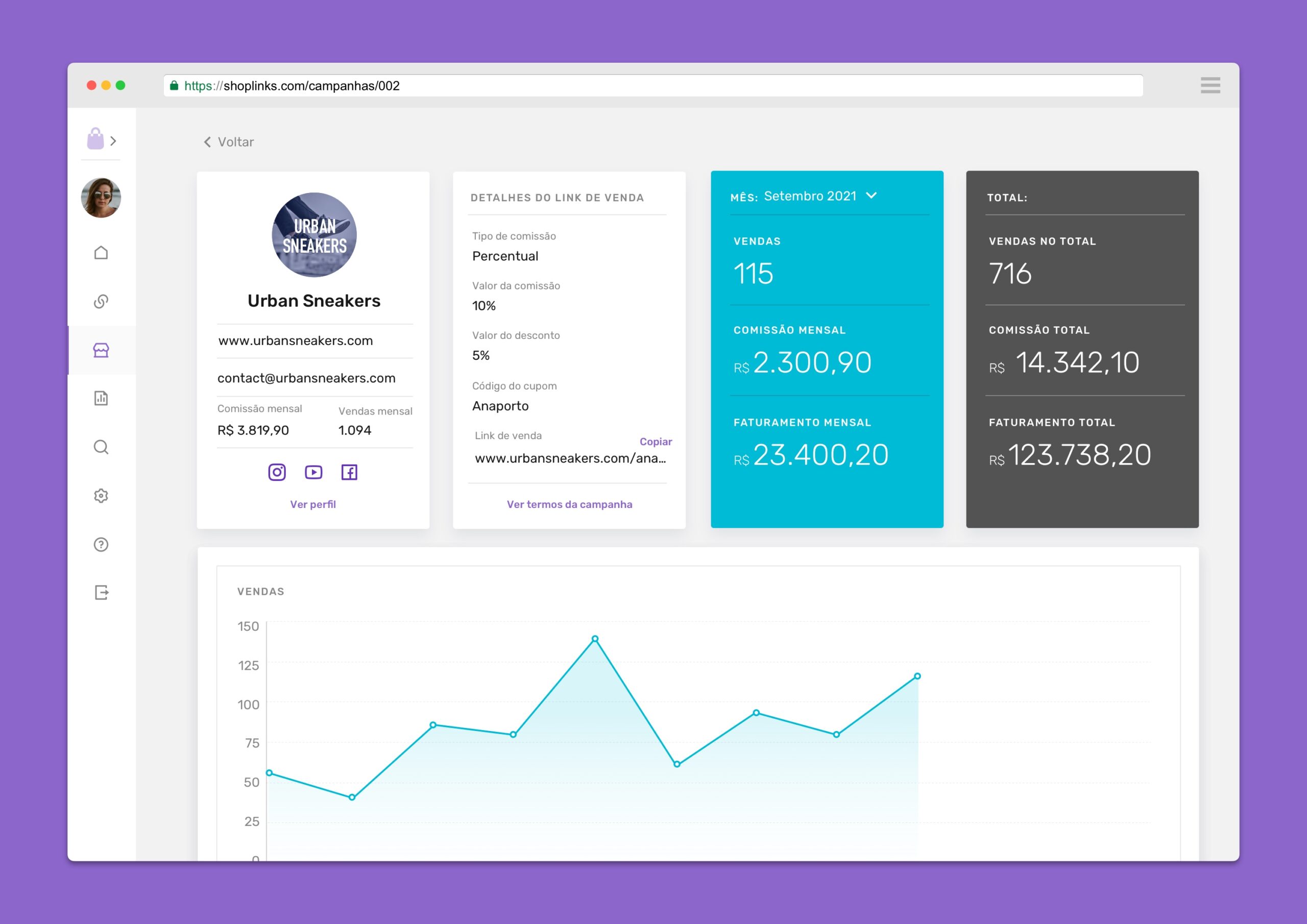Open the browser hamburger menu
Image resolution: width=1307 pixels, height=924 pixels.
pos(1210,85)
